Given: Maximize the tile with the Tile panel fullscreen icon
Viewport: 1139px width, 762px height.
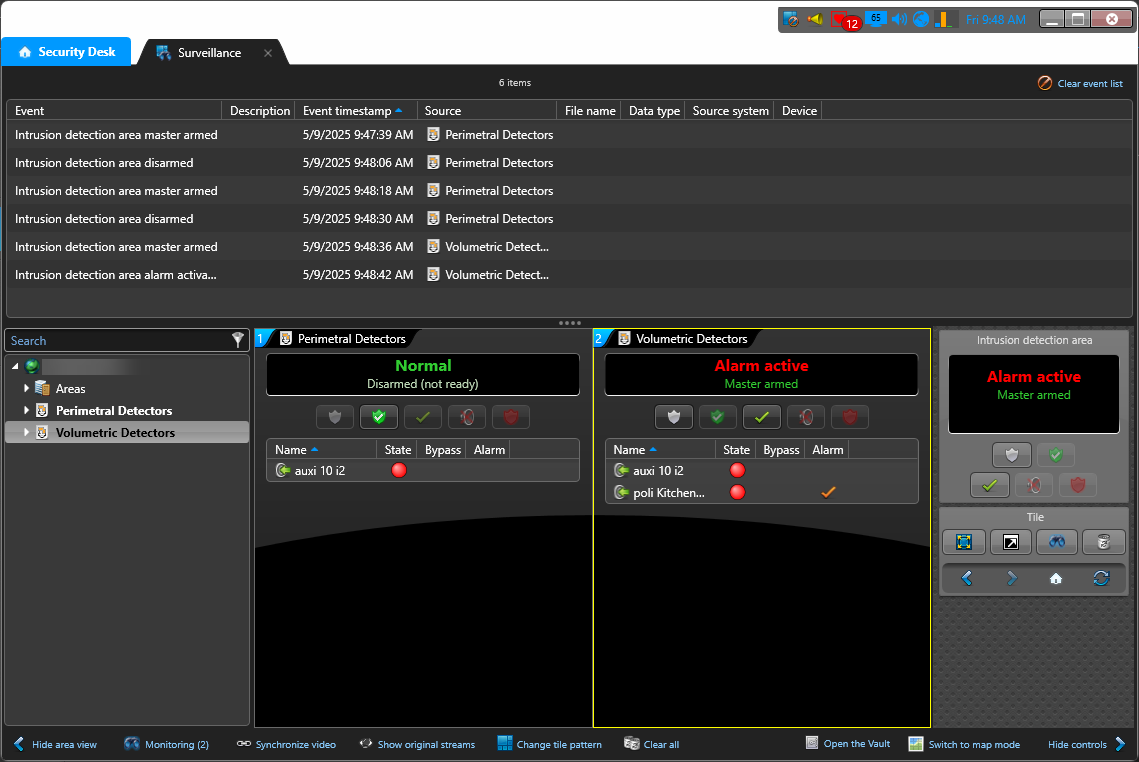Looking at the screenshot, I should (964, 542).
